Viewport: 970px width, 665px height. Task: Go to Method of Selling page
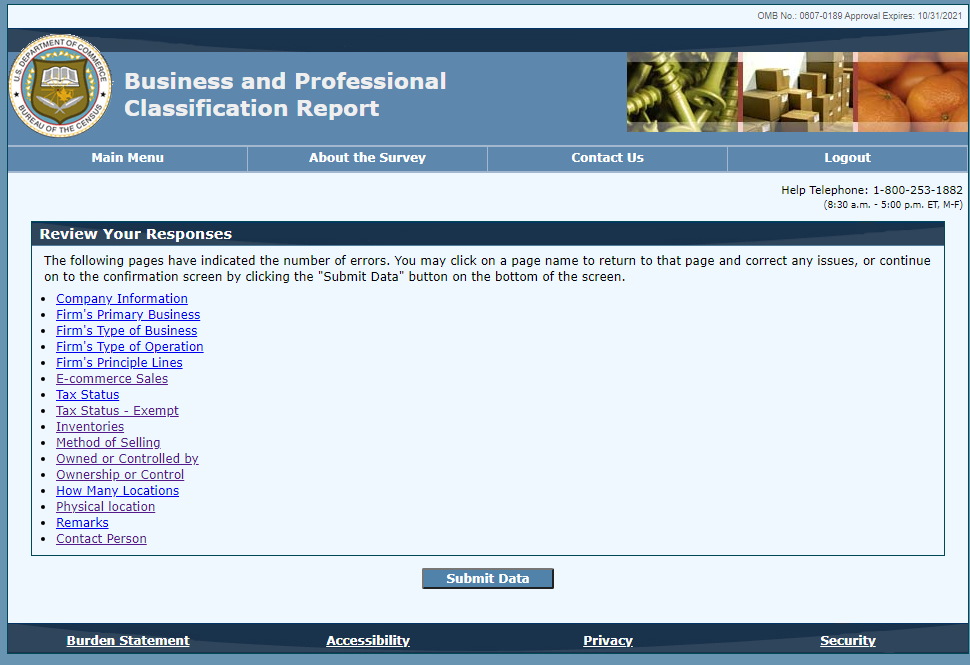[108, 443]
